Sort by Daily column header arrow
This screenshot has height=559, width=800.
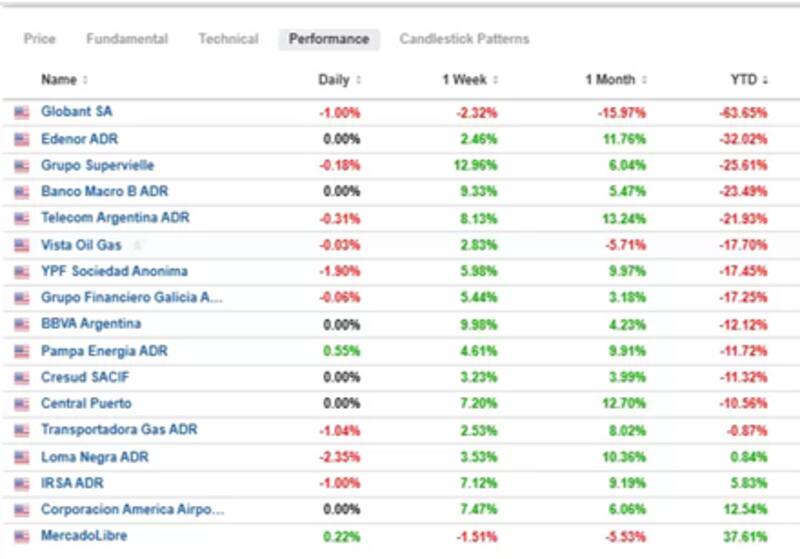358,80
